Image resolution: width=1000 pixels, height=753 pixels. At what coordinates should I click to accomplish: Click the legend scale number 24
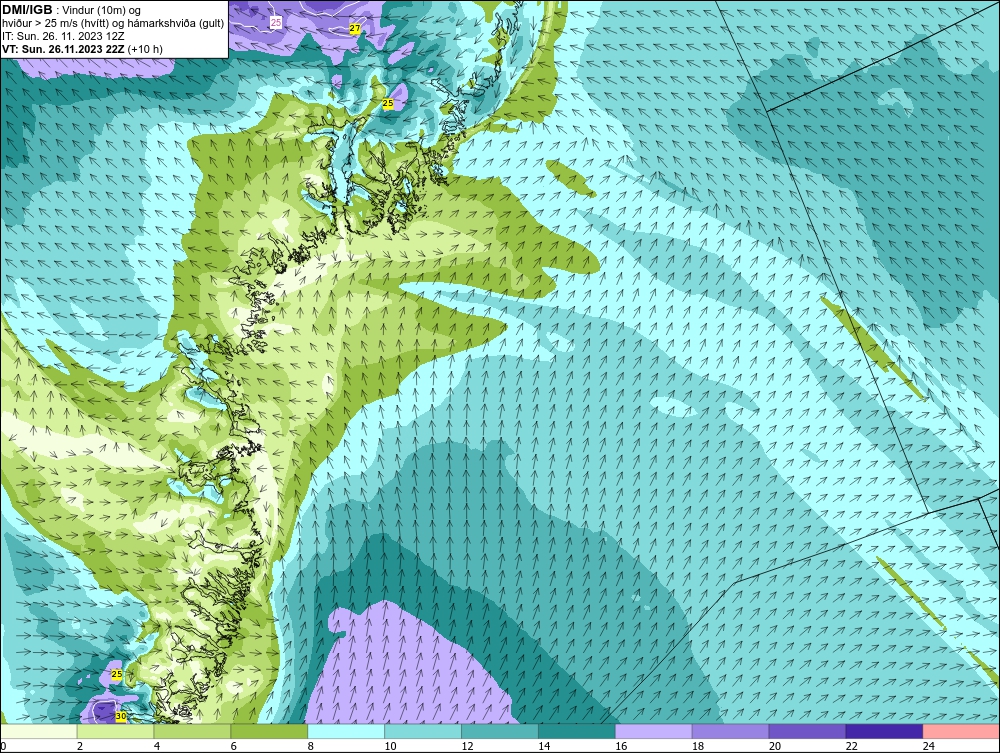[928, 746]
